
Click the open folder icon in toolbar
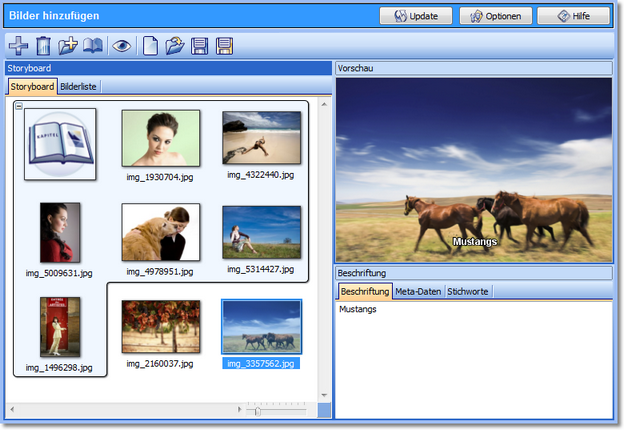pyautogui.click(x=175, y=45)
